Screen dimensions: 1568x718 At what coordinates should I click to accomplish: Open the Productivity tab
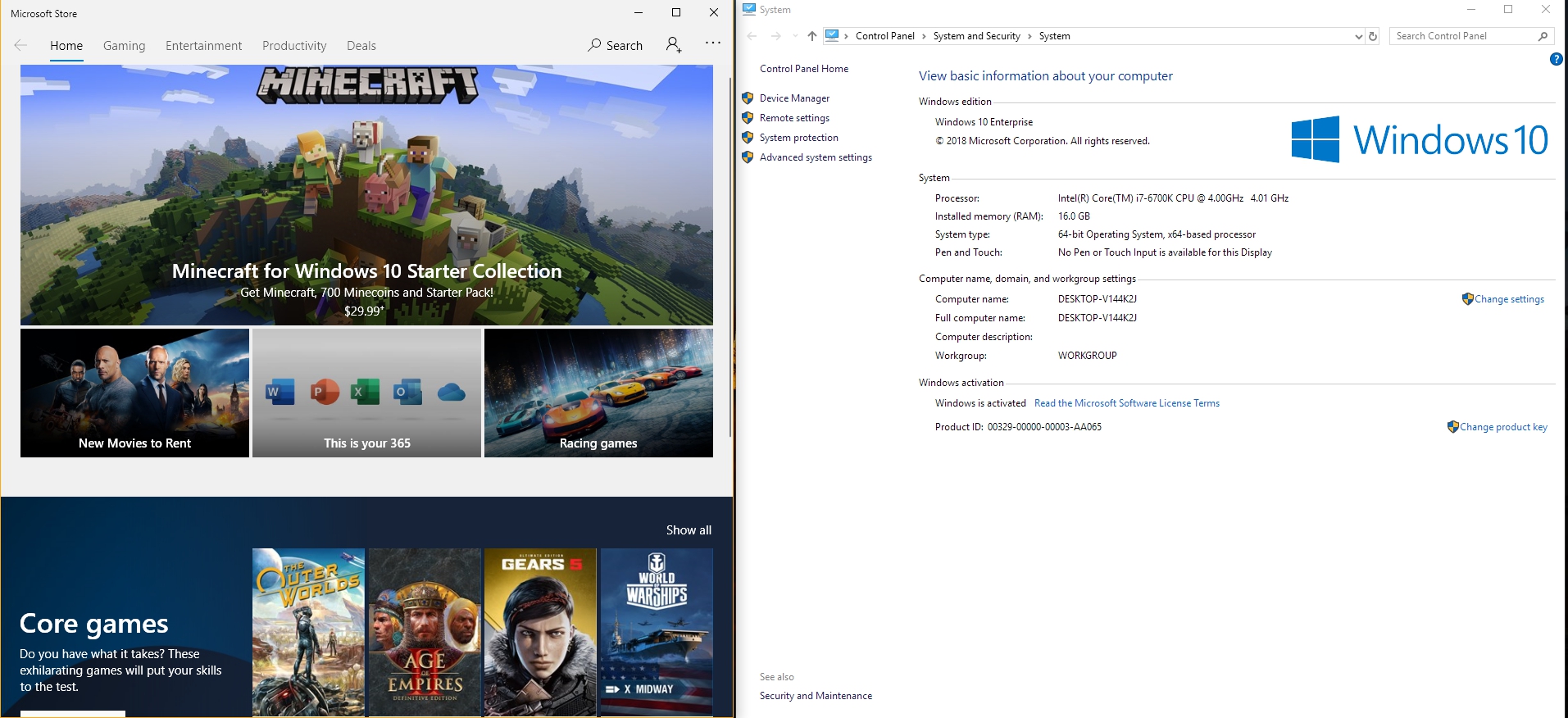click(294, 46)
